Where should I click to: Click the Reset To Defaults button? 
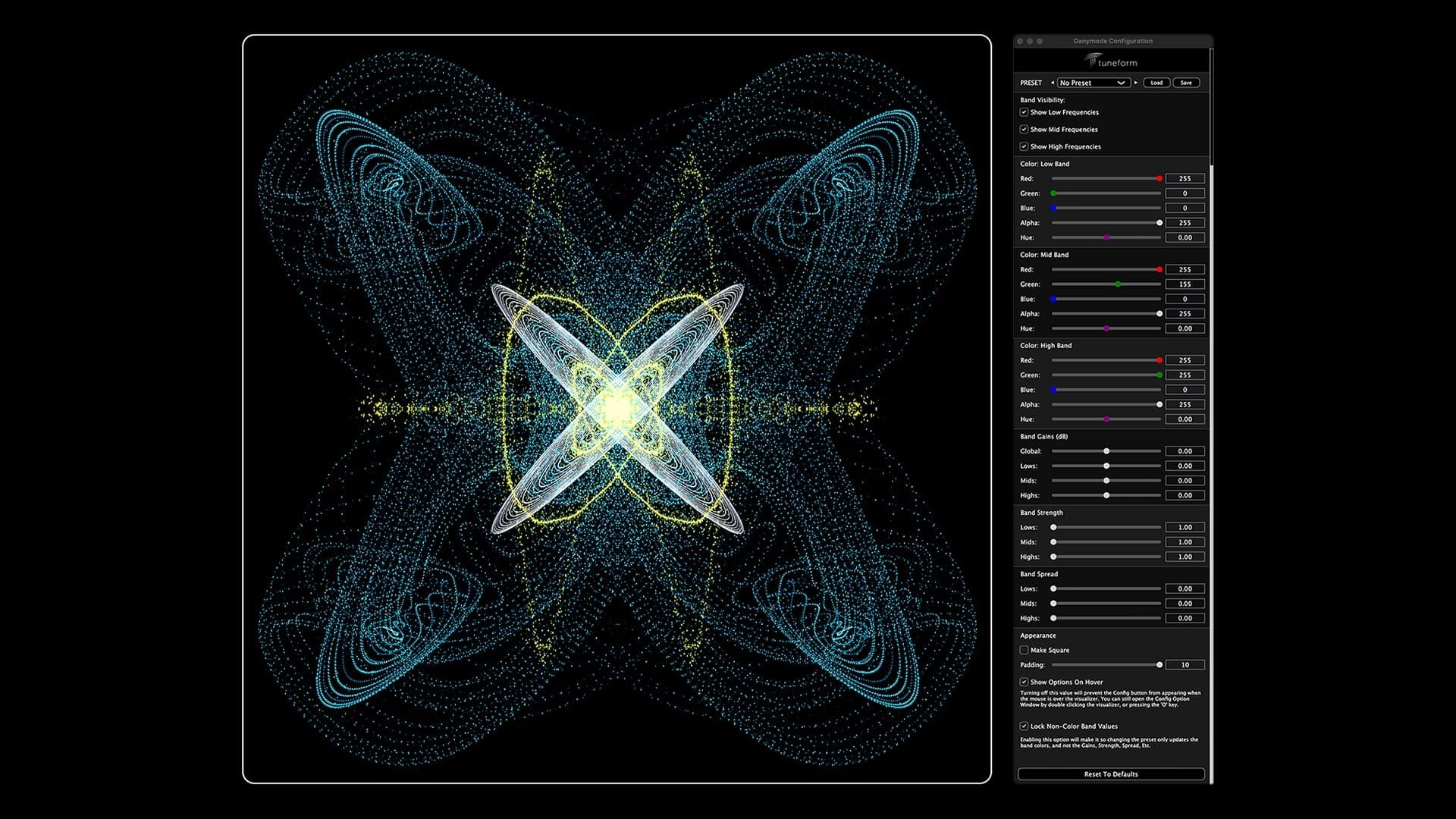(1111, 774)
